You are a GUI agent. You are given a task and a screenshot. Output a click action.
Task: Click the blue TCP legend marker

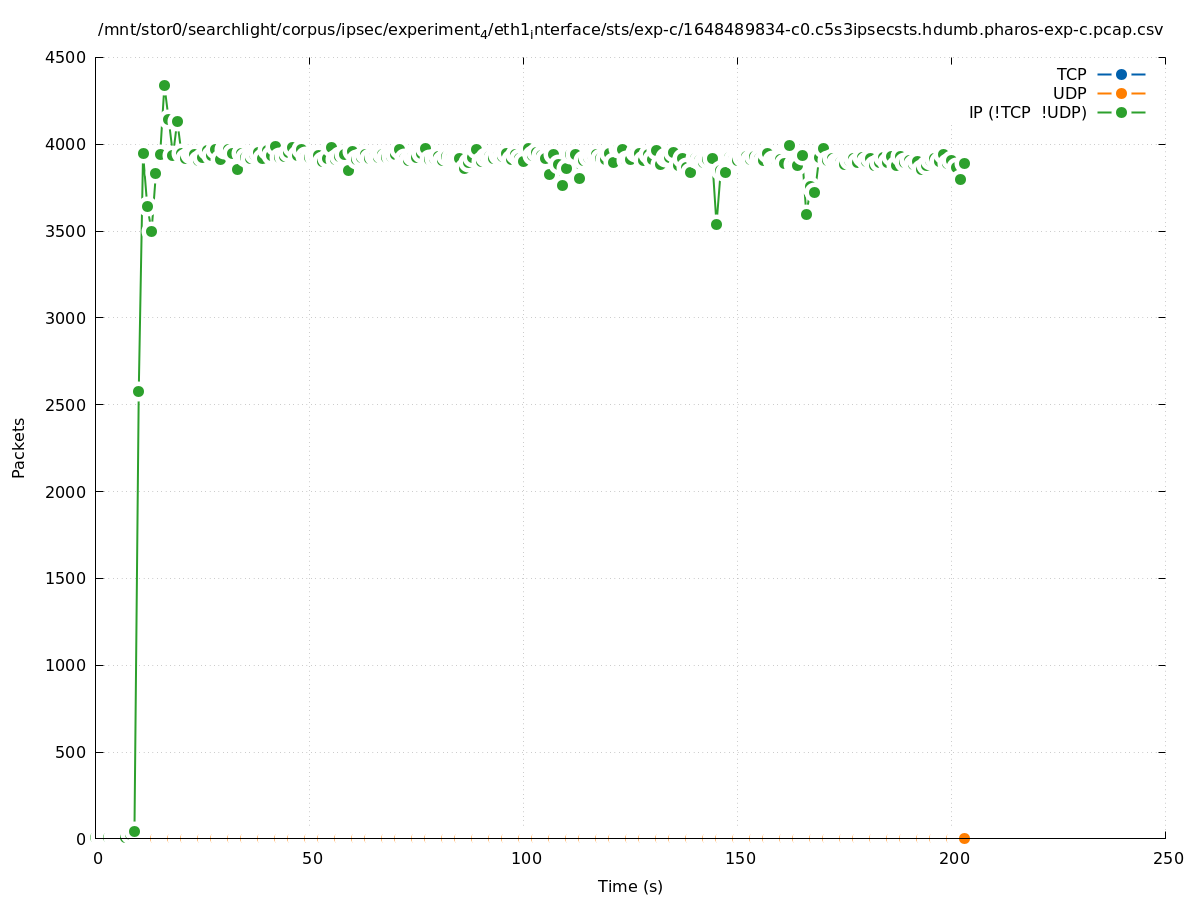pyautogui.click(x=1121, y=74)
